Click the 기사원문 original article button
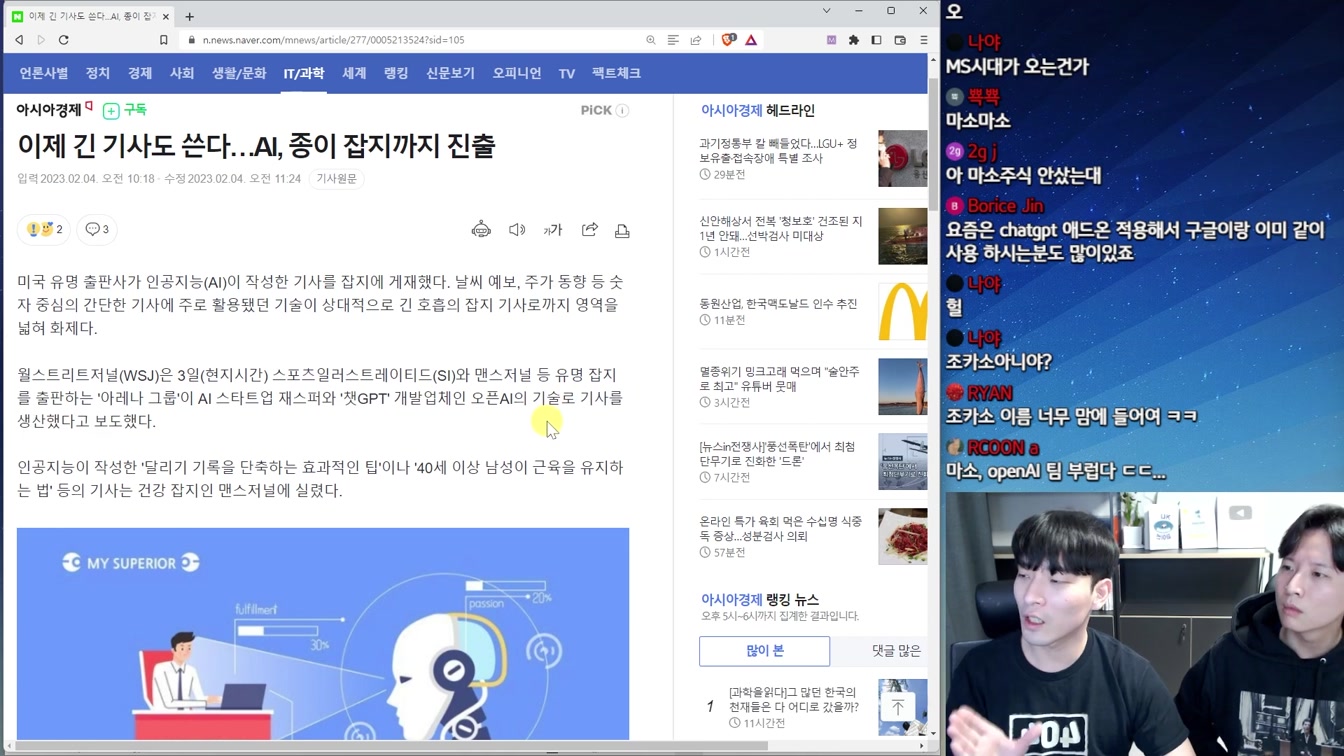The image size is (1344, 756). [x=336, y=179]
